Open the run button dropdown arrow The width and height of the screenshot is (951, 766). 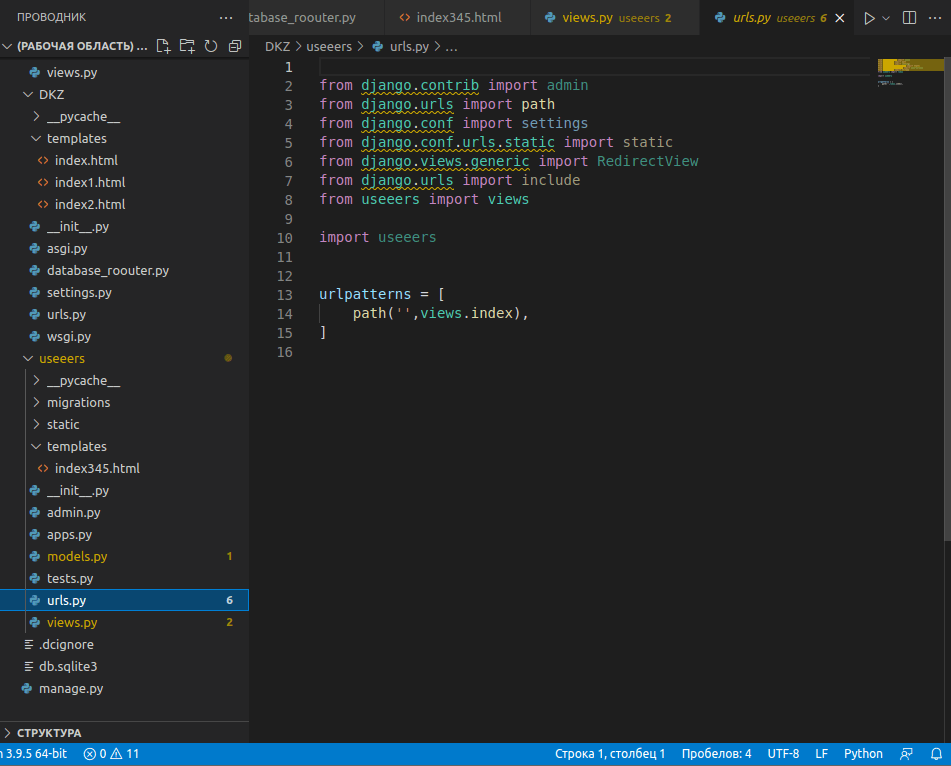pyautogui.click(x=886, y=18)
